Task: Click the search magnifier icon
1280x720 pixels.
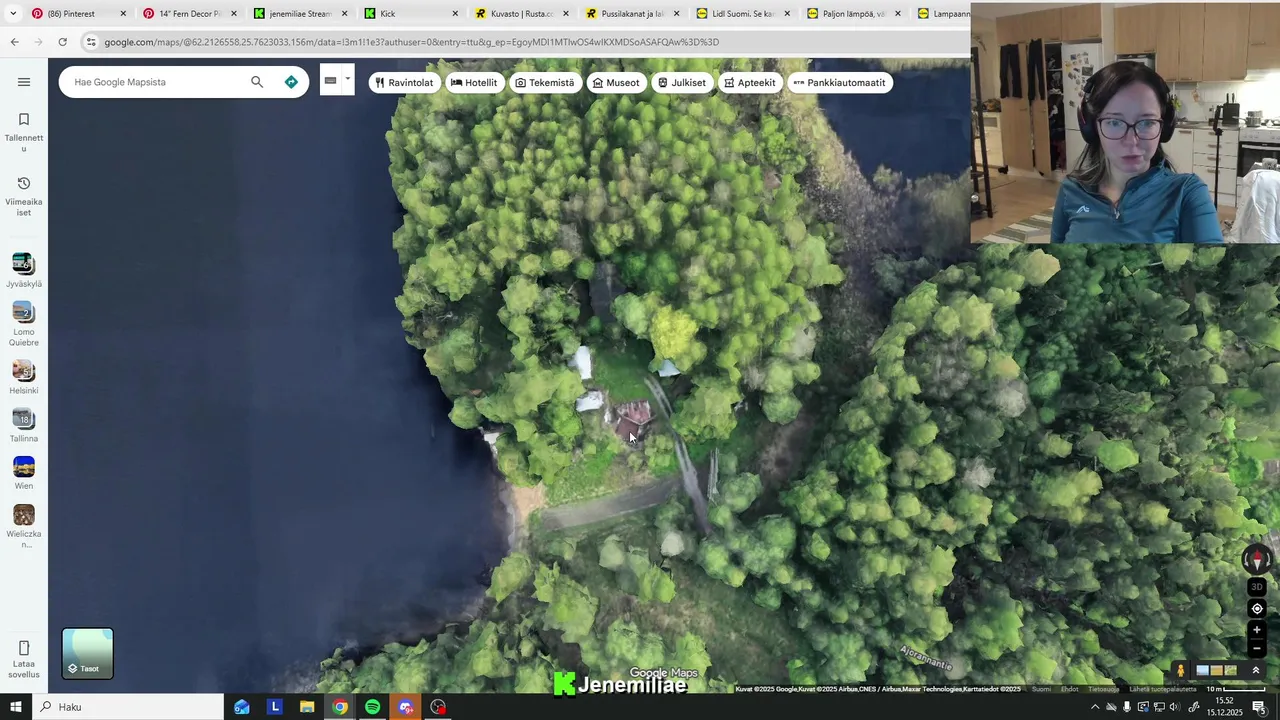Action: point(257,82)
